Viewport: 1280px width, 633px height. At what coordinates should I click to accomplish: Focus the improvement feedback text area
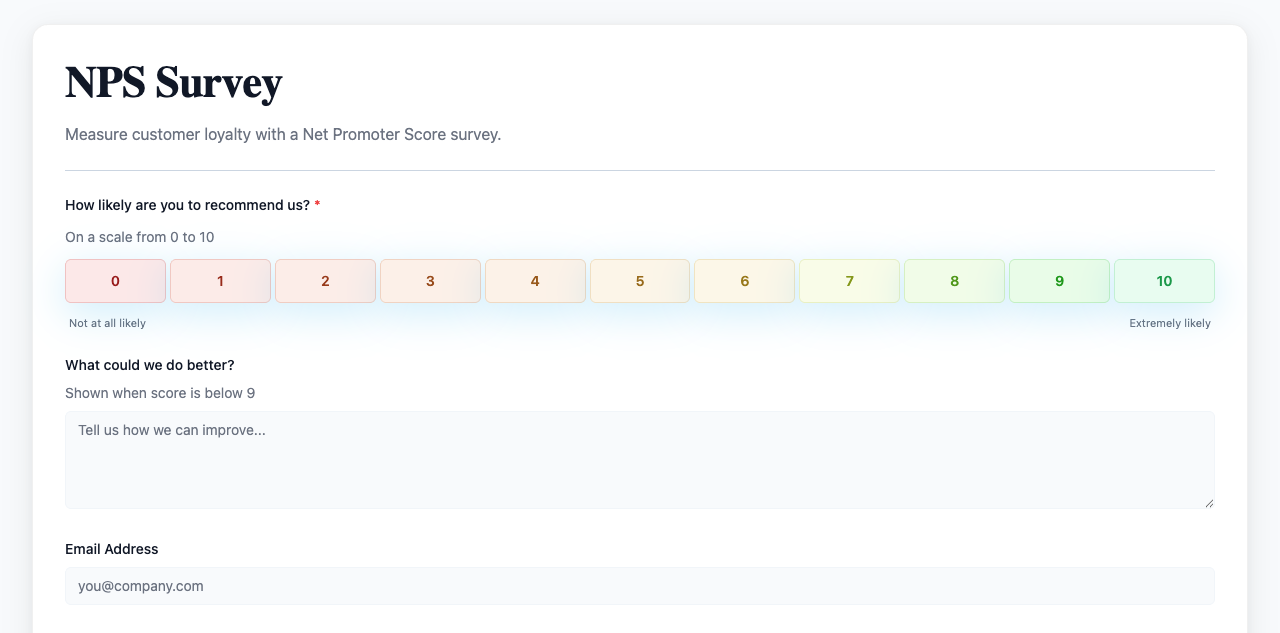coord(640,460)
